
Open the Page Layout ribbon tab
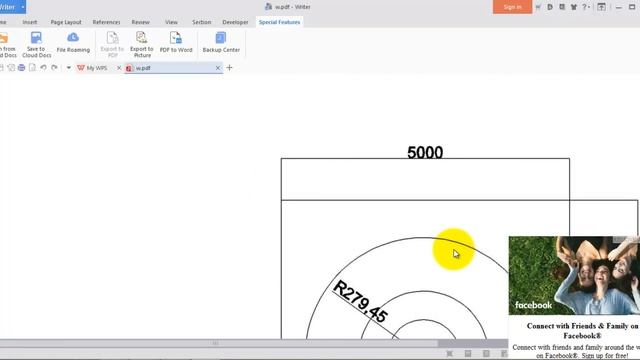[66, 22]
